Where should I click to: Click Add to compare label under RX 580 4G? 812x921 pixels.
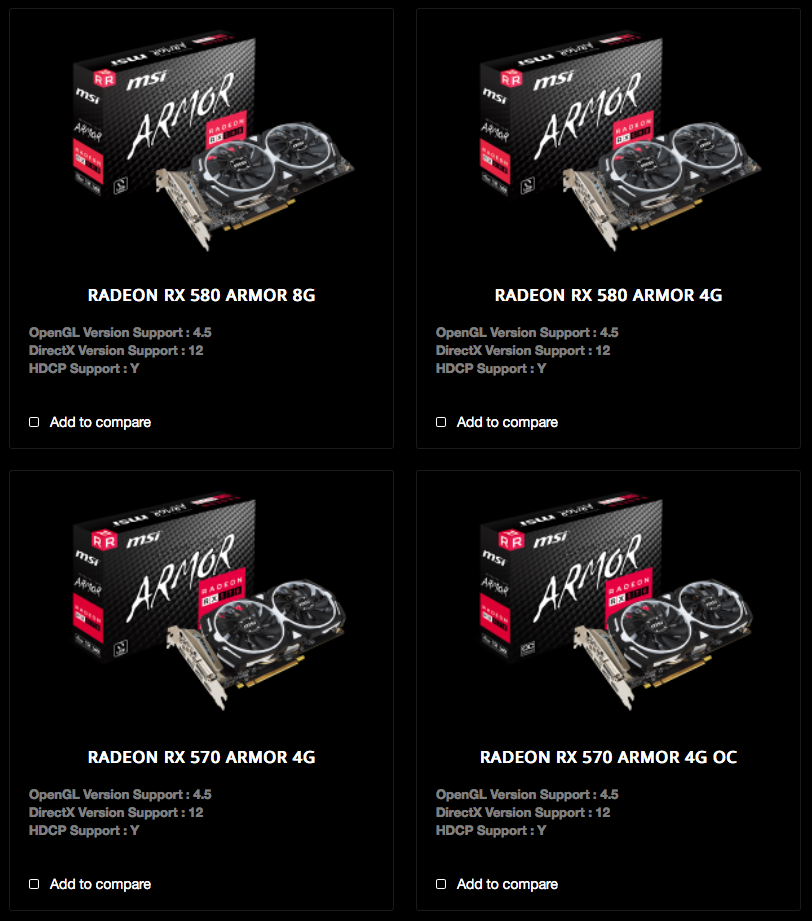508,422
